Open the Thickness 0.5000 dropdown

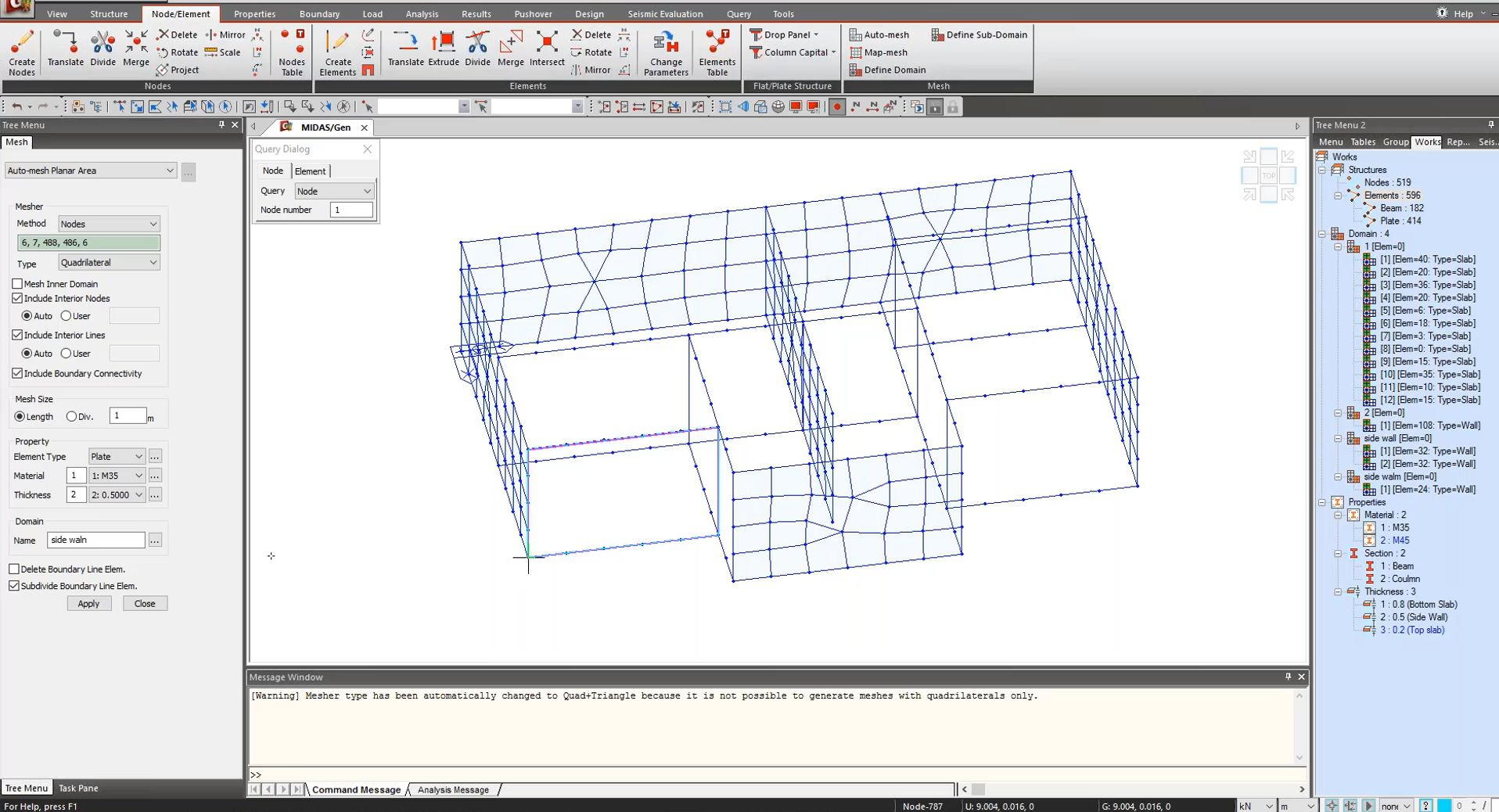[x=117, y=494]
